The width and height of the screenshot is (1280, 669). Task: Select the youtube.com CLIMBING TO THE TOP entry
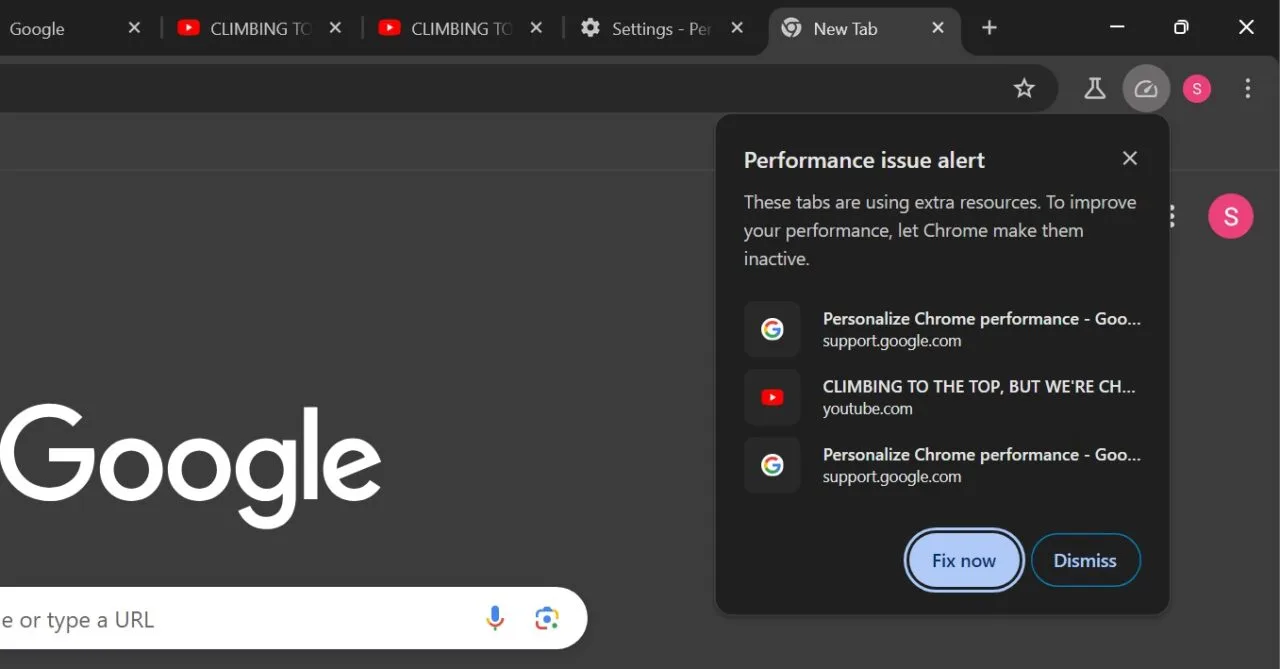coord(942,397)
